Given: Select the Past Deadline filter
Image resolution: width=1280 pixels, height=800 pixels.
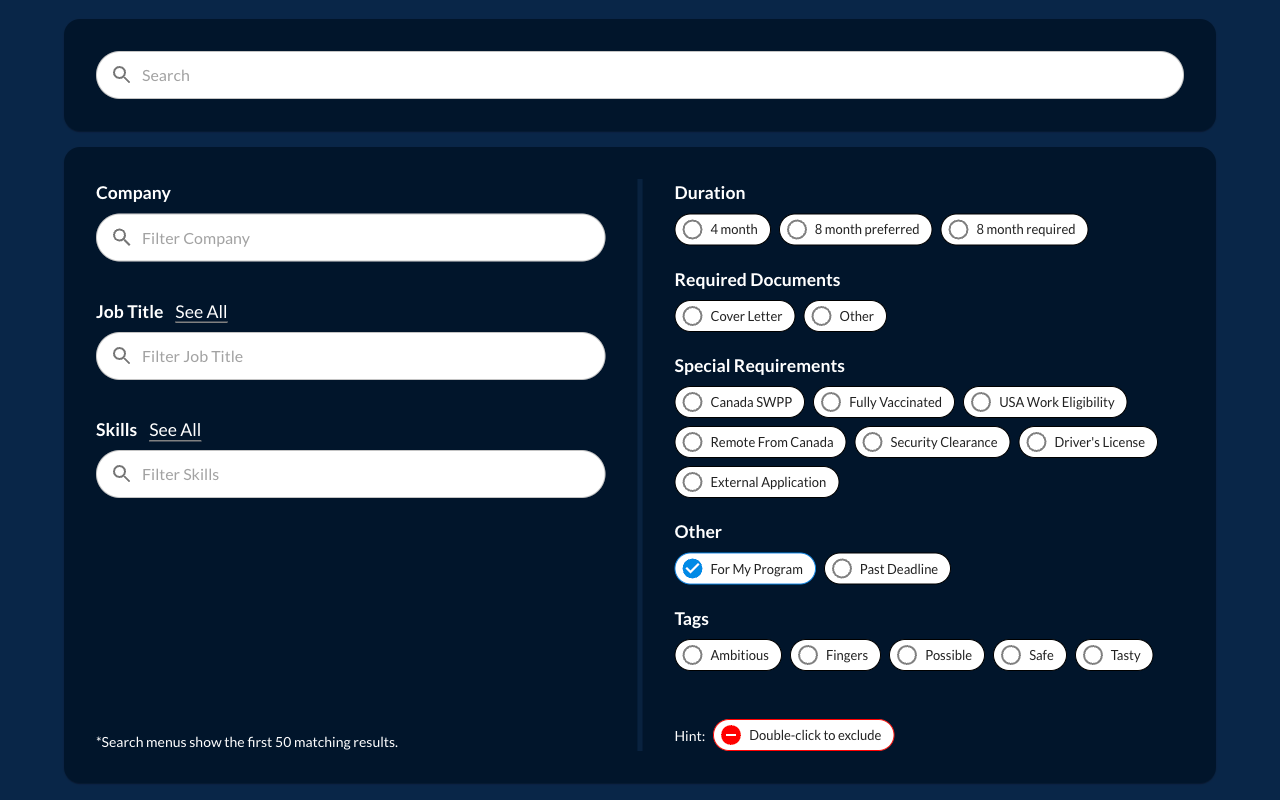Looking at the screenshot, I should [887, 569].
